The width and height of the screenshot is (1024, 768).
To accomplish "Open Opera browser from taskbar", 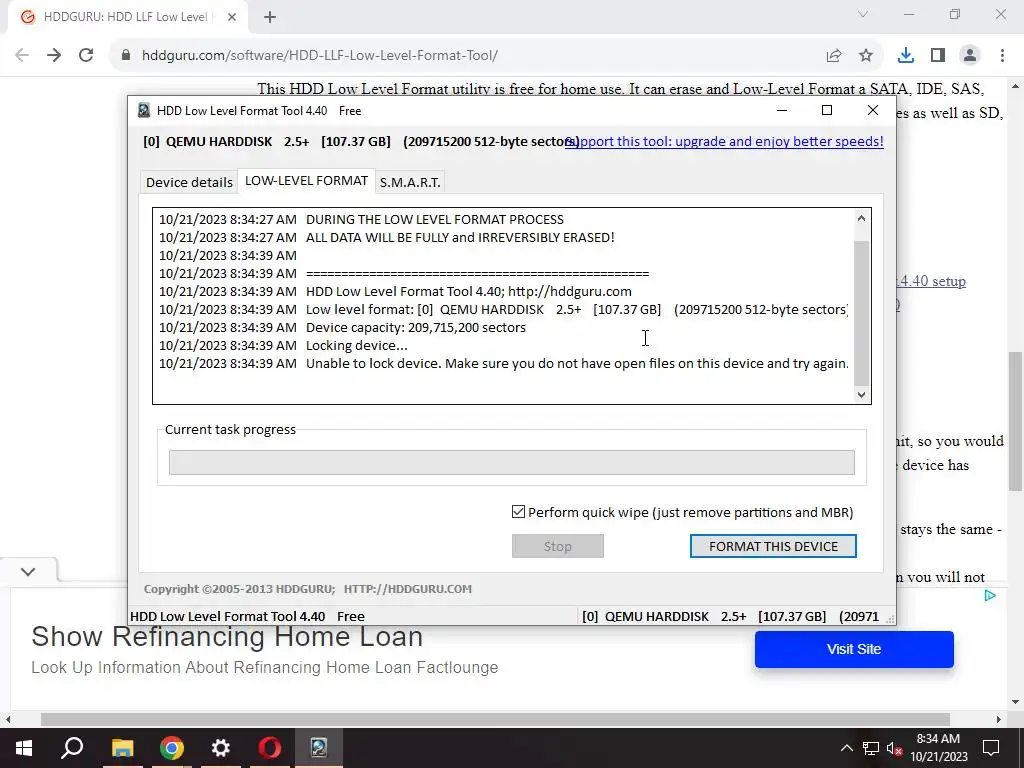I will click(x=270, y=748).
